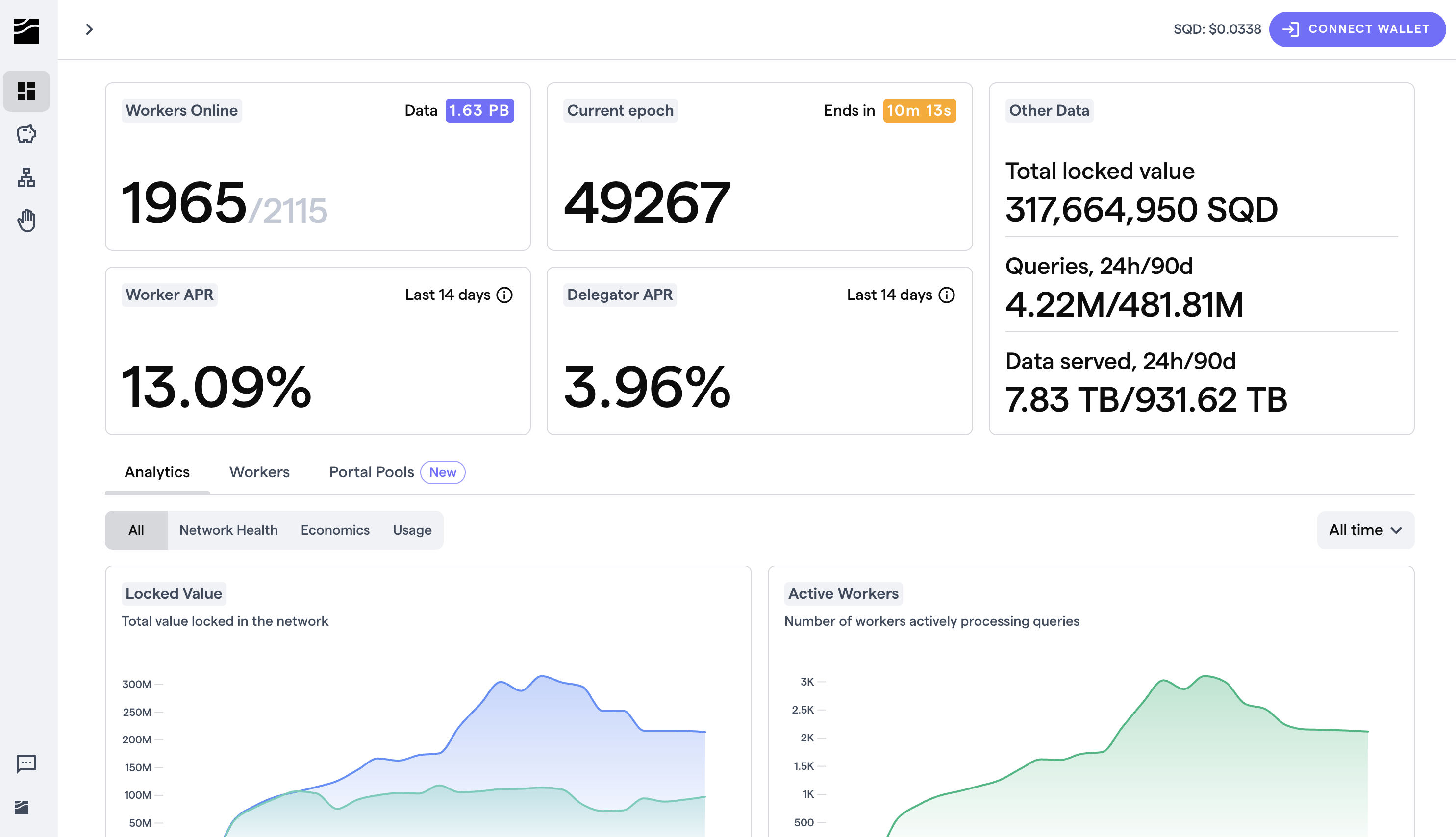Switch to the Workers tab

click(x=259, y=472)
